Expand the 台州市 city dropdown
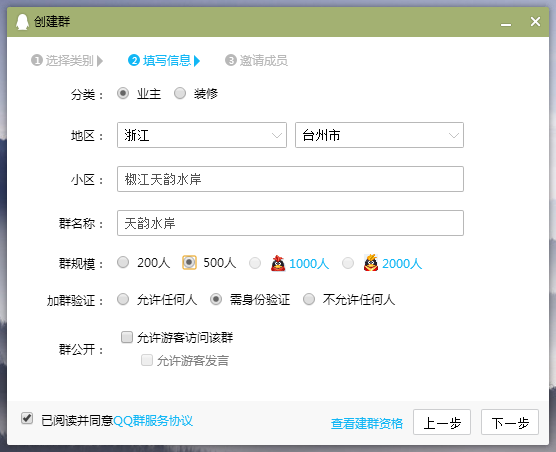 [379, 135]
